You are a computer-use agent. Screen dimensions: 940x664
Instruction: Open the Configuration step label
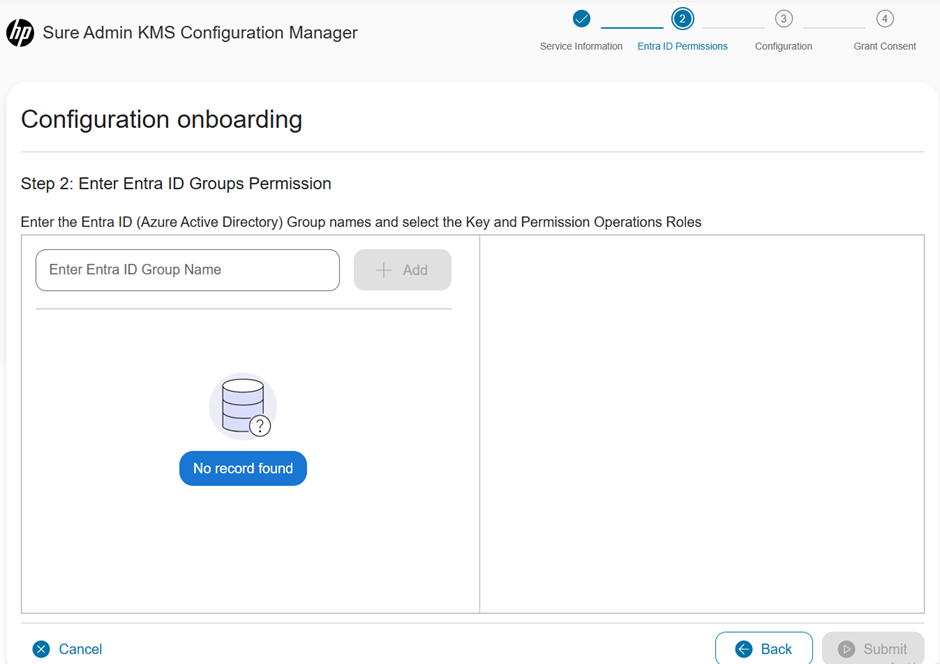[x=783, y=46]
